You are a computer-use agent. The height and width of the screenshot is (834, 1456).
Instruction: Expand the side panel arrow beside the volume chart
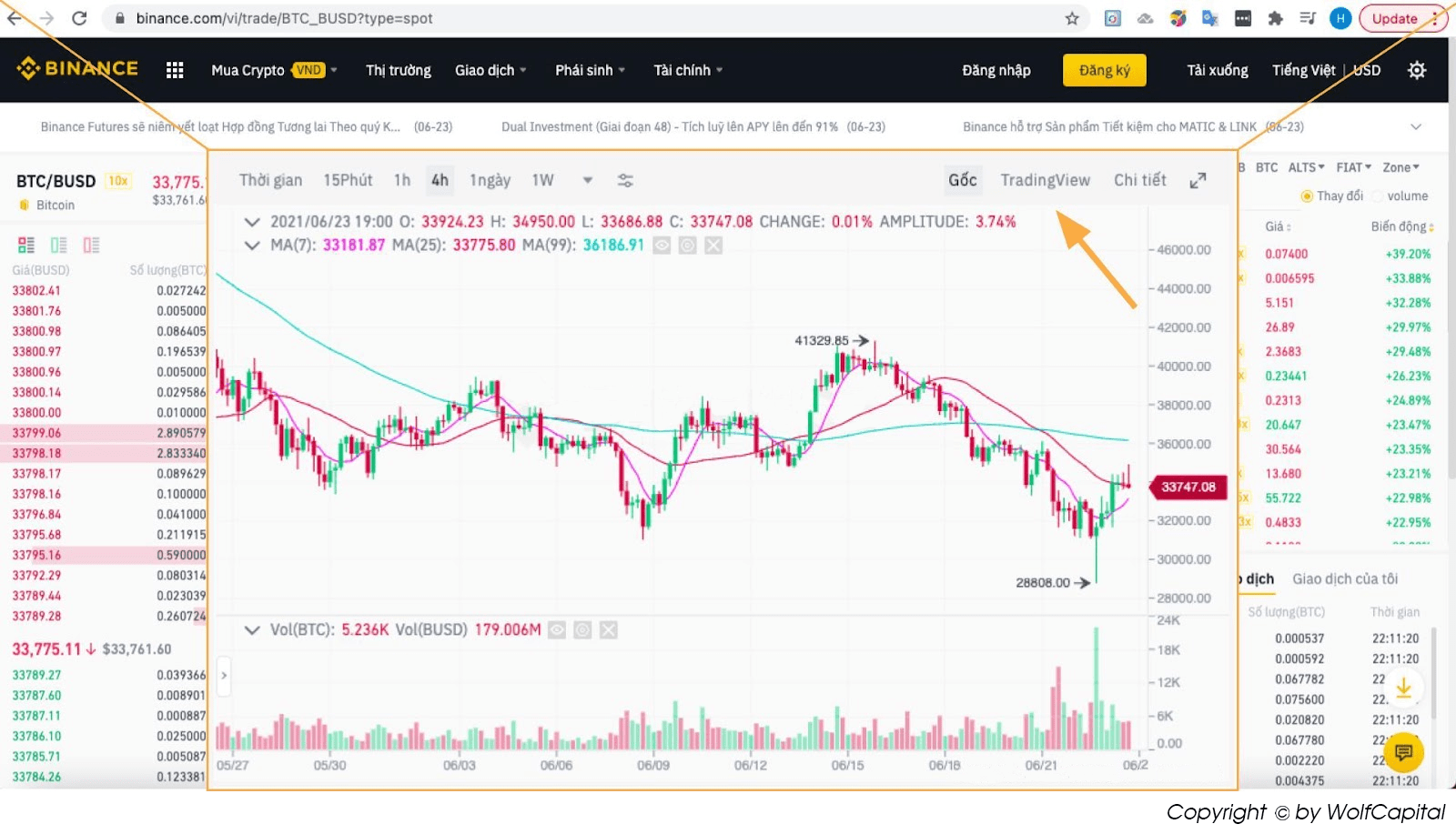click(x=224, y=675)
